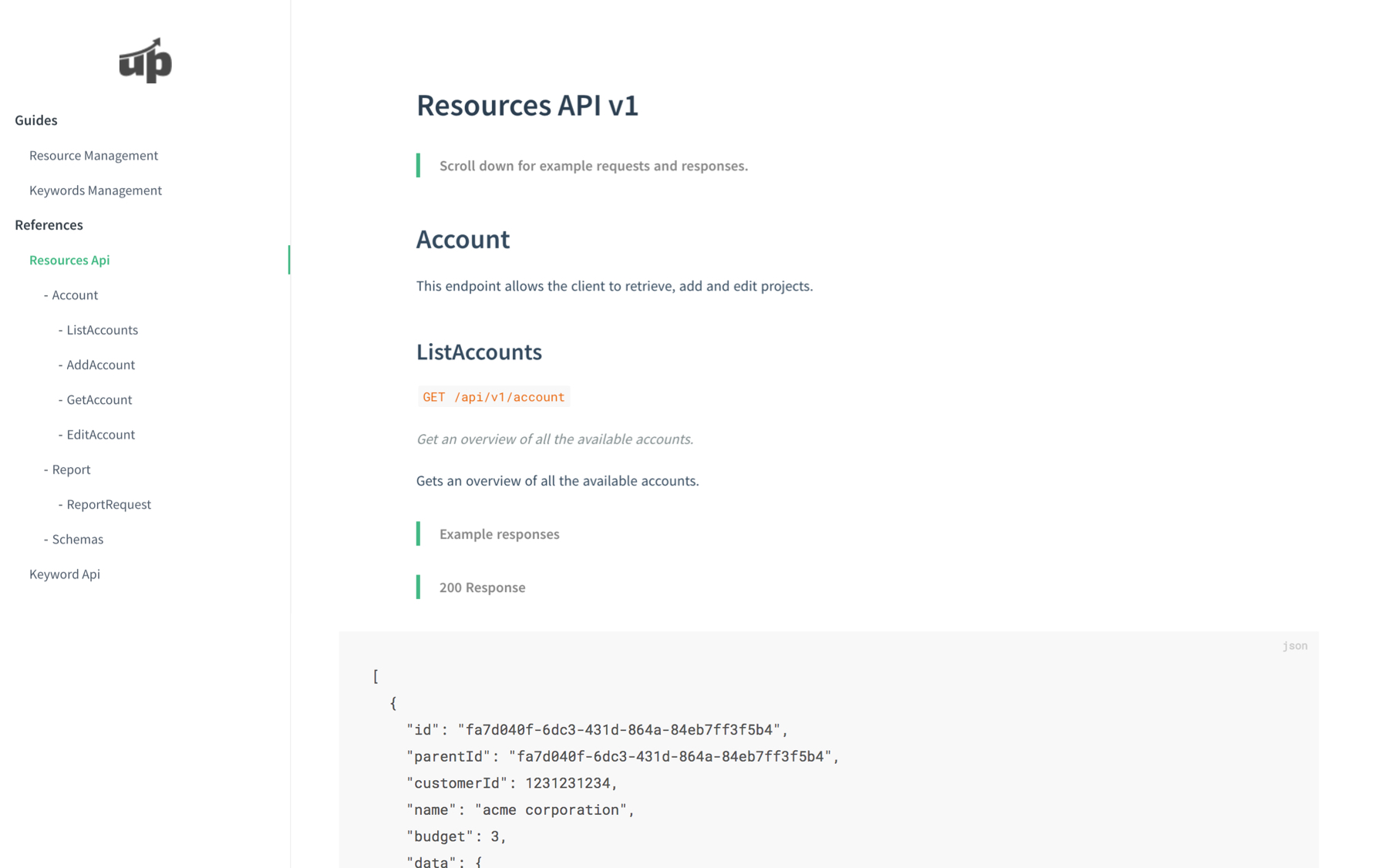Screen dimensions: 1388x868
Task: Click the Guides section heading
Action: pos(35,120)
